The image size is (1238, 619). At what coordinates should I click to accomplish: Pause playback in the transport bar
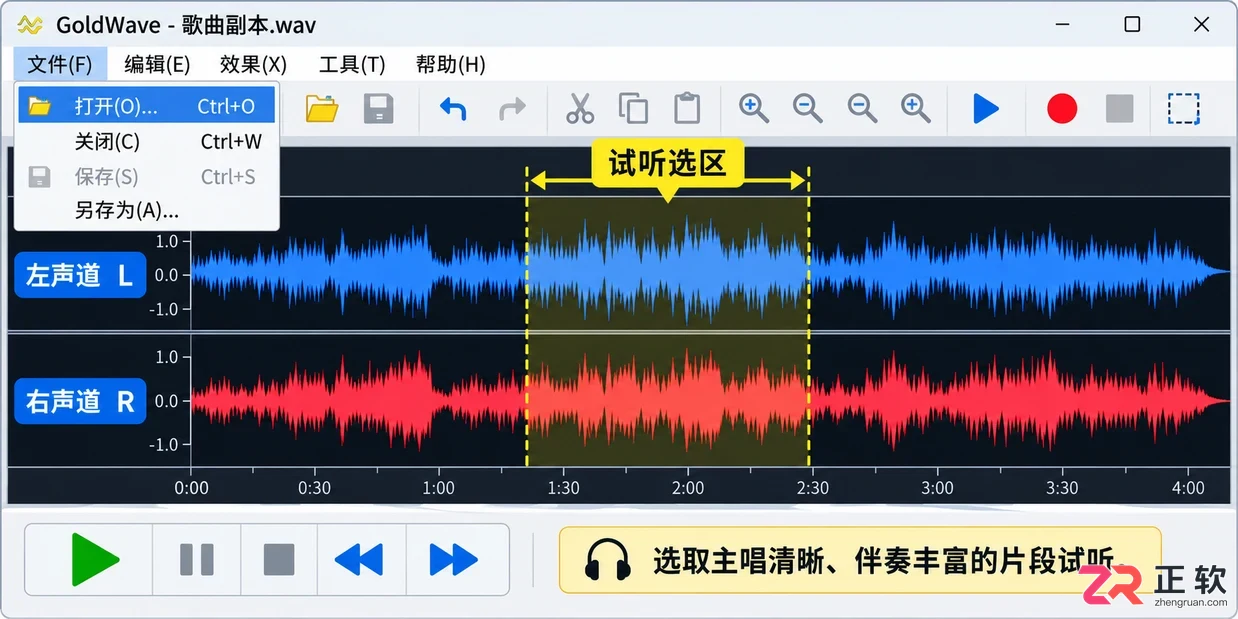click(x=197, y=559)
